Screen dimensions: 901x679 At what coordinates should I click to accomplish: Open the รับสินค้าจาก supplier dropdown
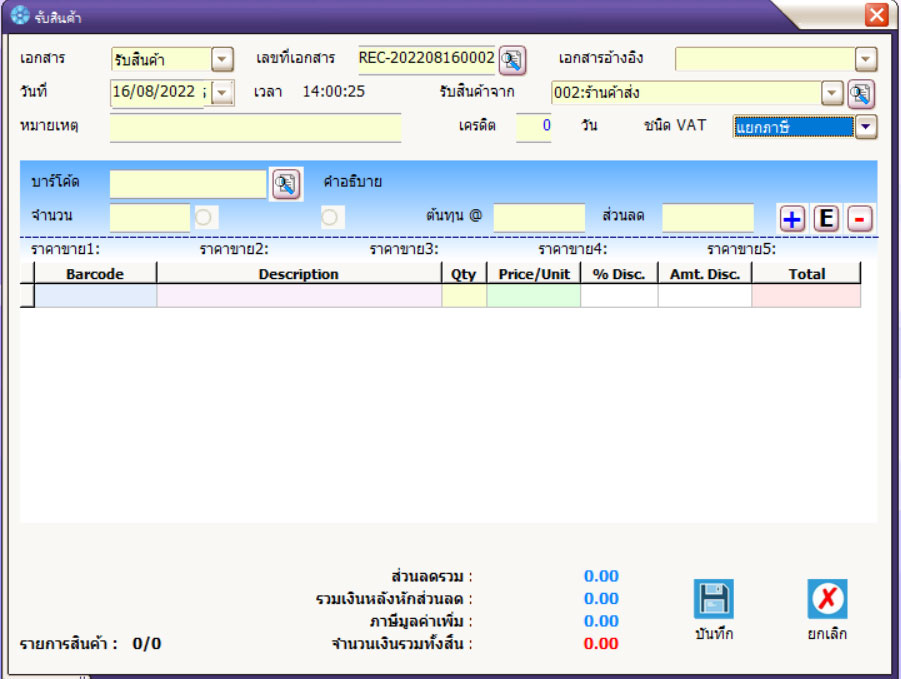tap(831, 93)
